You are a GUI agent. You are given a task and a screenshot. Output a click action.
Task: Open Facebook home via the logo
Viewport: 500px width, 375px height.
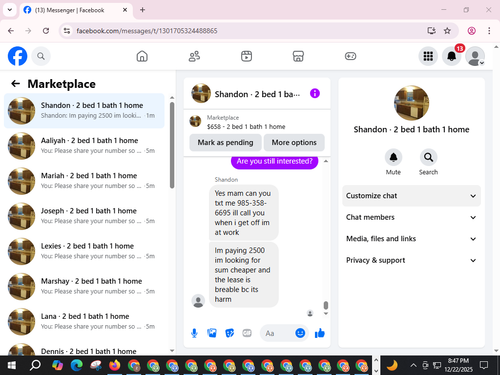tap(17, 56)
